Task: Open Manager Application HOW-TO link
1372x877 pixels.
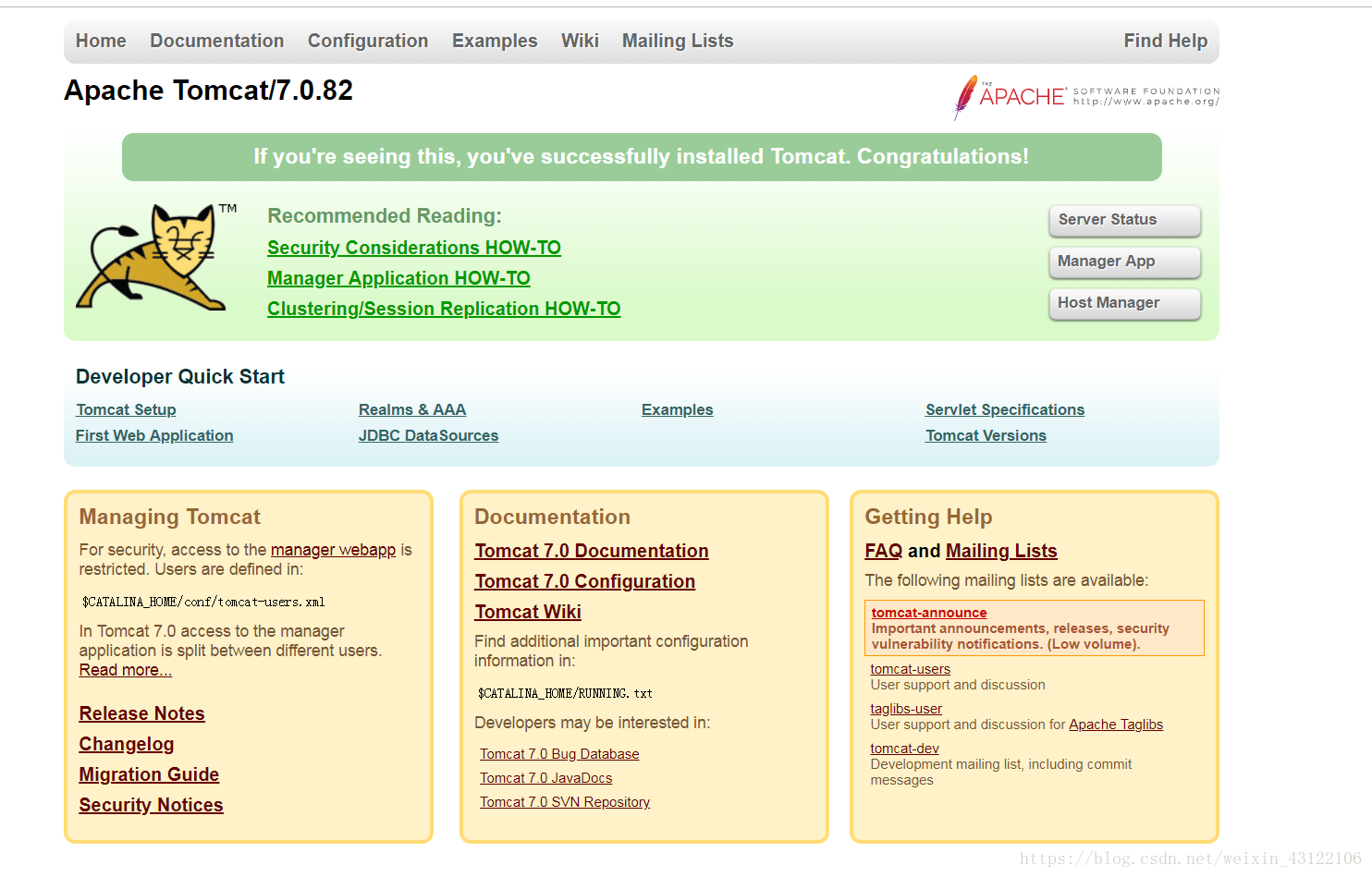Action: click(x=398, y=278)
